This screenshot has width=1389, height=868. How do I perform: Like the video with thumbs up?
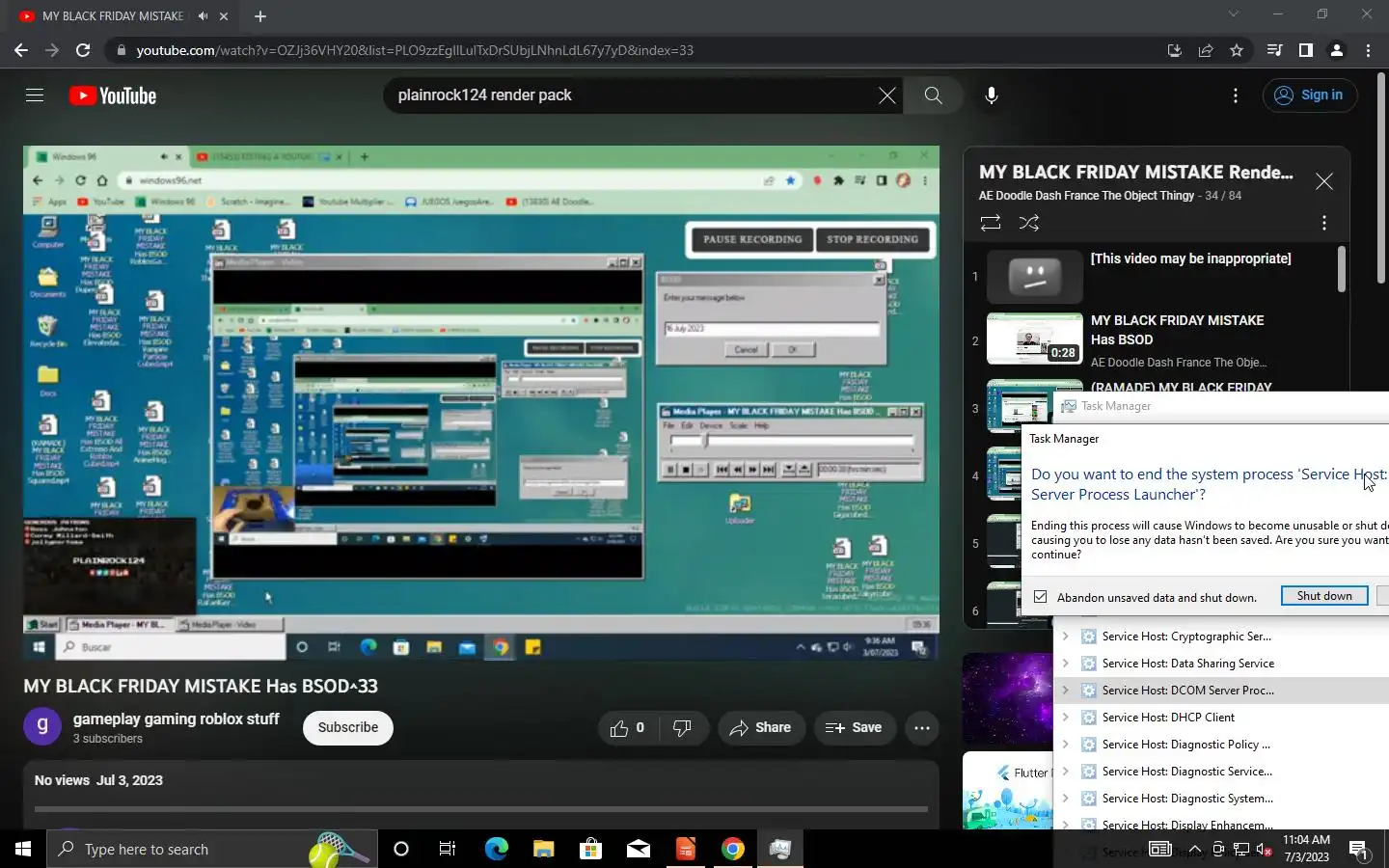click(x=627, y=728)
